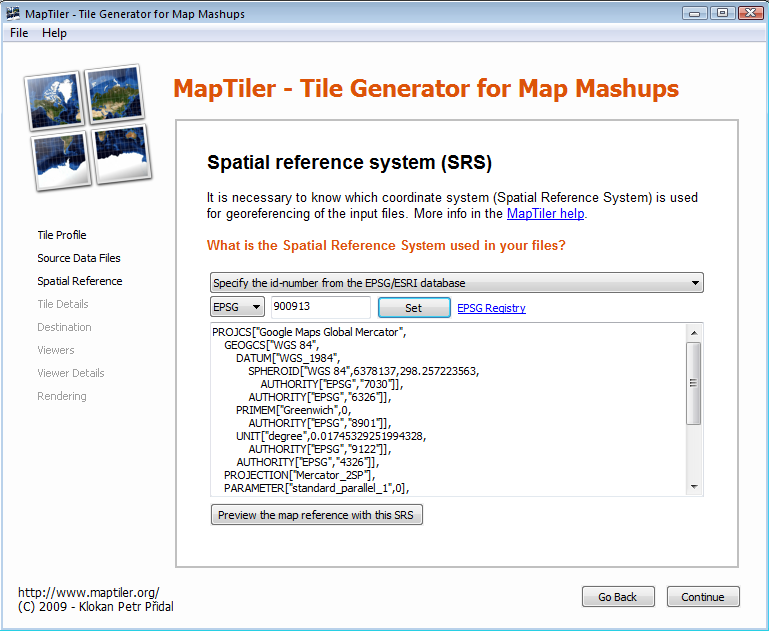Go to the Source Data Files step
This screenshot has width=769, height=631.
pyautogui.click(x=79, y=258)
